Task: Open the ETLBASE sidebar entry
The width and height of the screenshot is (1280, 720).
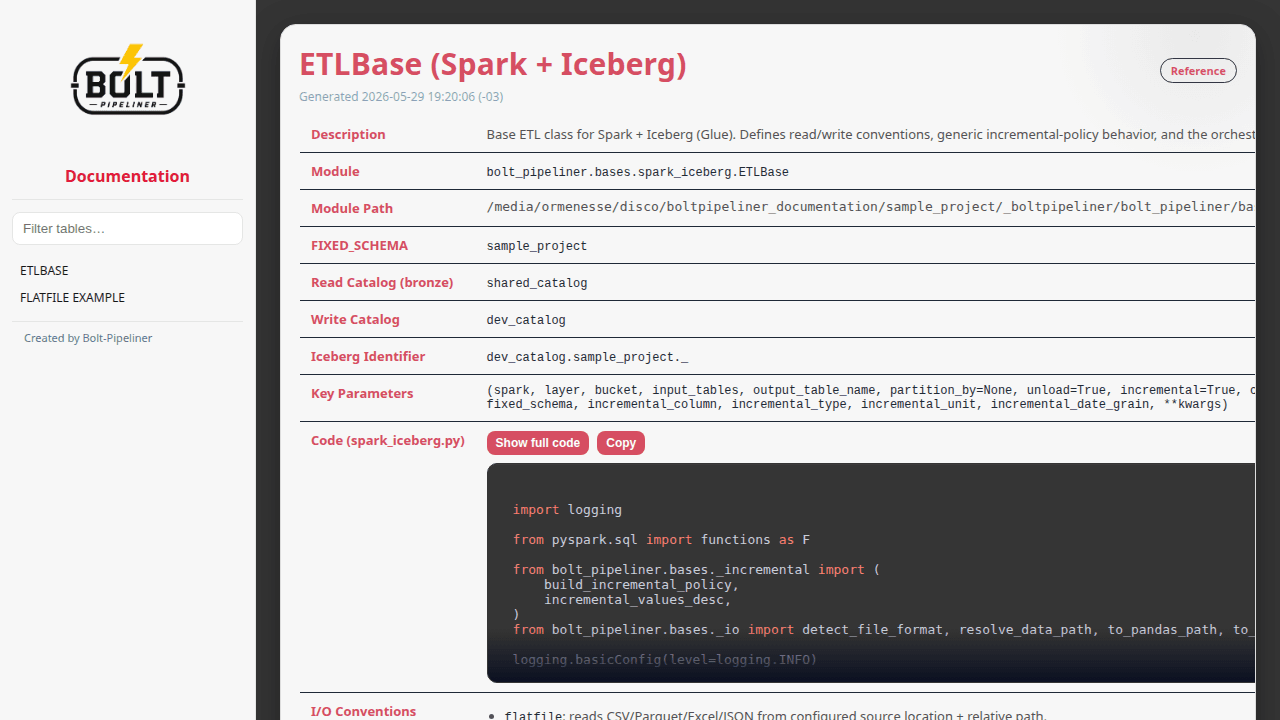Action: tap(44, 271)
